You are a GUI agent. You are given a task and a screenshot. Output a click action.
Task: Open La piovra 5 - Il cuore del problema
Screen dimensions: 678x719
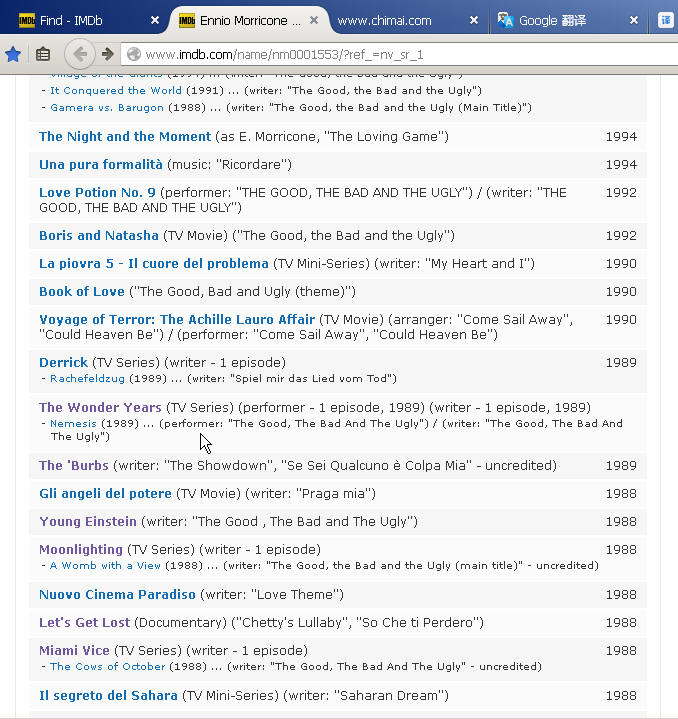(154, 264)
